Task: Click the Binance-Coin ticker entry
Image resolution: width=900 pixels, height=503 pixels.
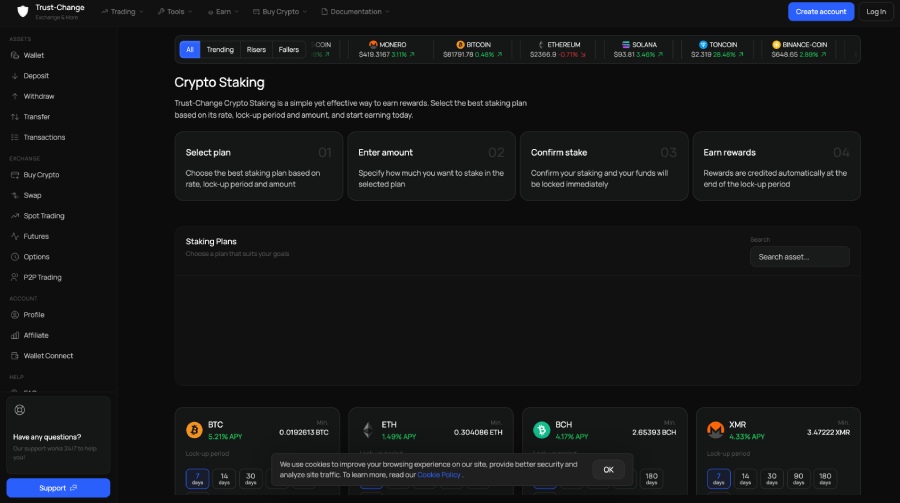Action: [799, 49]
